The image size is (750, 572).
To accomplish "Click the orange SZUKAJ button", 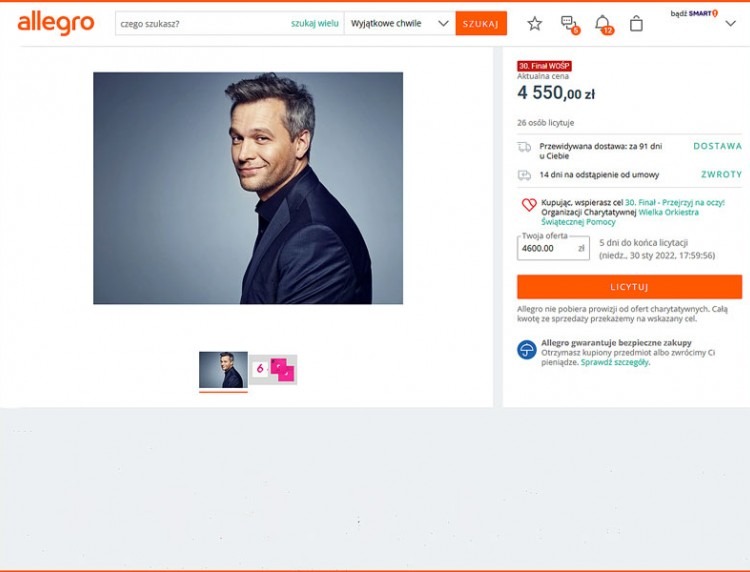I will click(481, 23).
